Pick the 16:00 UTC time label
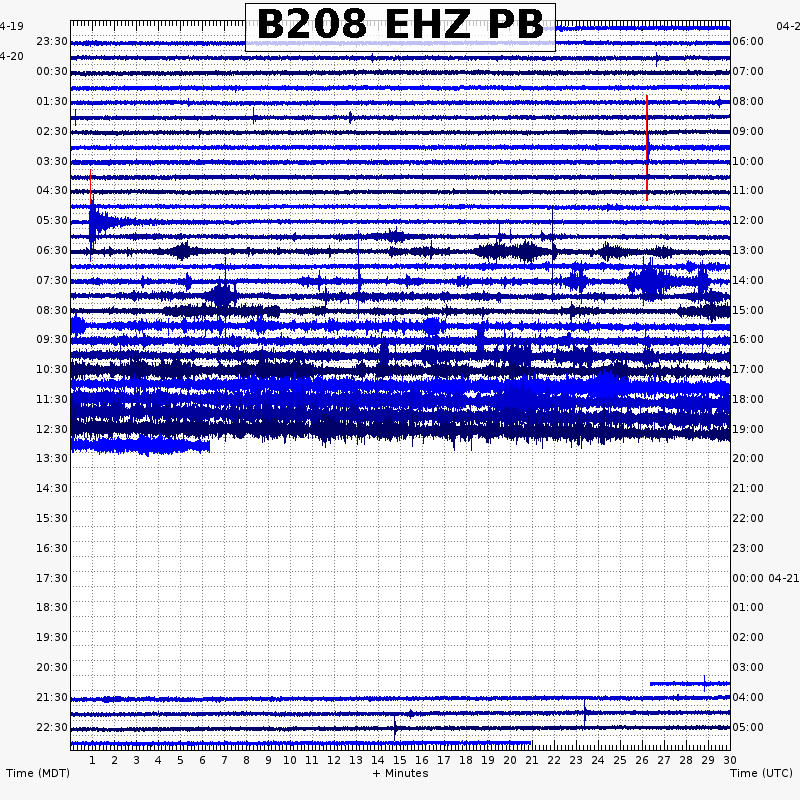The image size is (800, 800). click(748, 339)
